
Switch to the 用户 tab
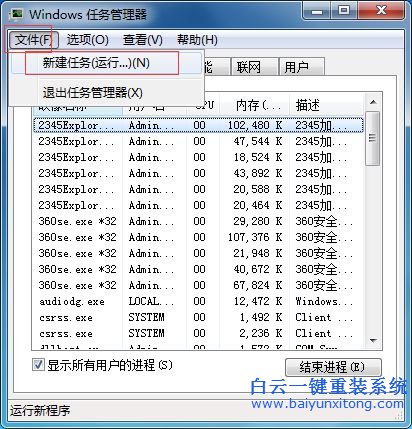[302, 67]
